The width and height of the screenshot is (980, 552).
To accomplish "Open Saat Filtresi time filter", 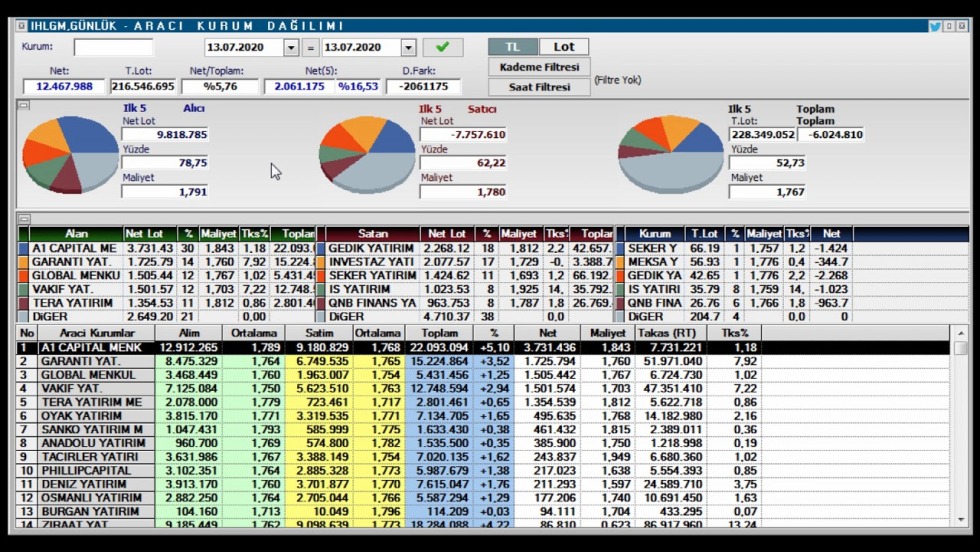I will tap(539, 87).
